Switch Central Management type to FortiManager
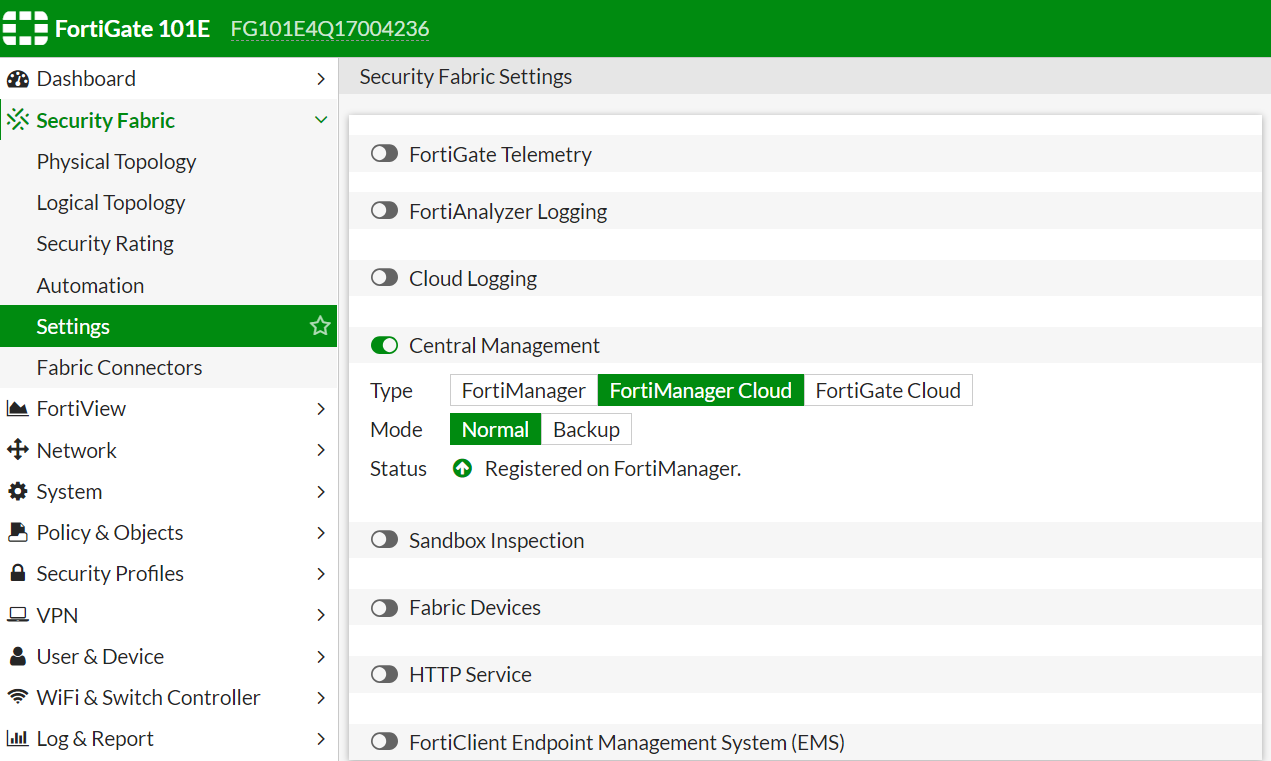The height and width of the screenshot is (761, 1271). (523, 390)
